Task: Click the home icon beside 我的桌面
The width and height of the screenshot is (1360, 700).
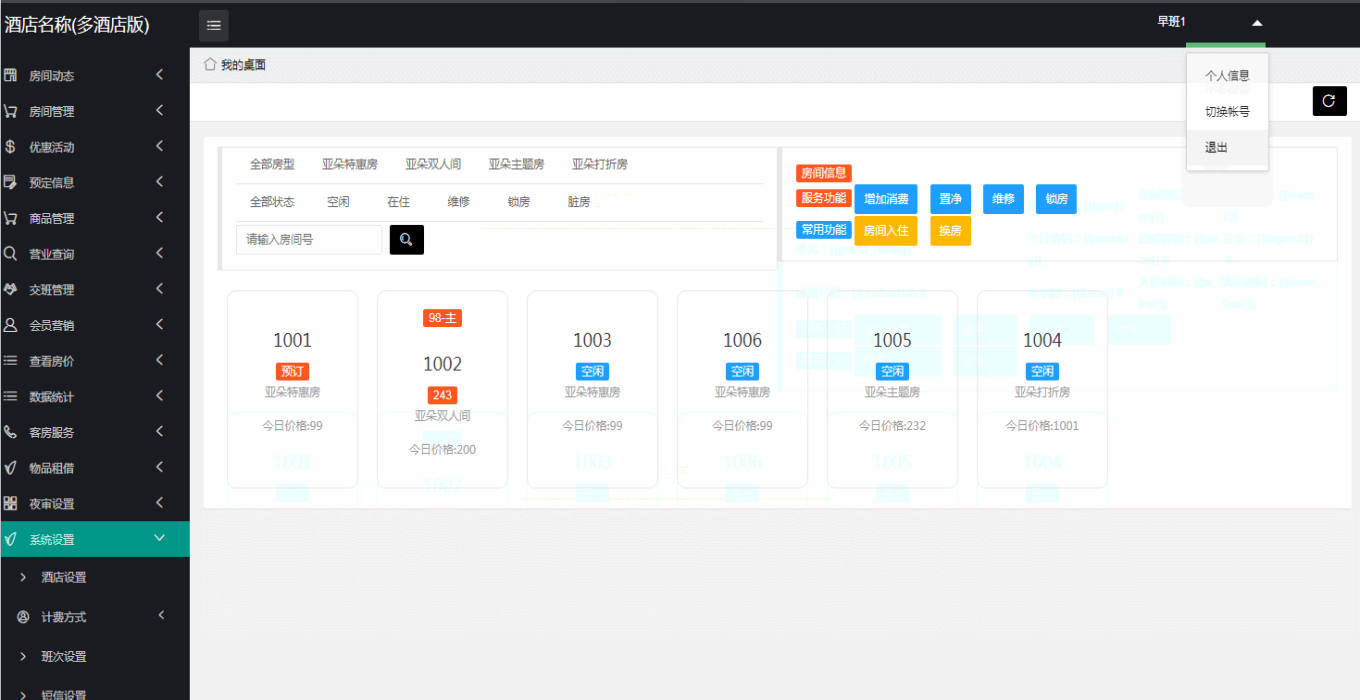Action: point(210,64)
